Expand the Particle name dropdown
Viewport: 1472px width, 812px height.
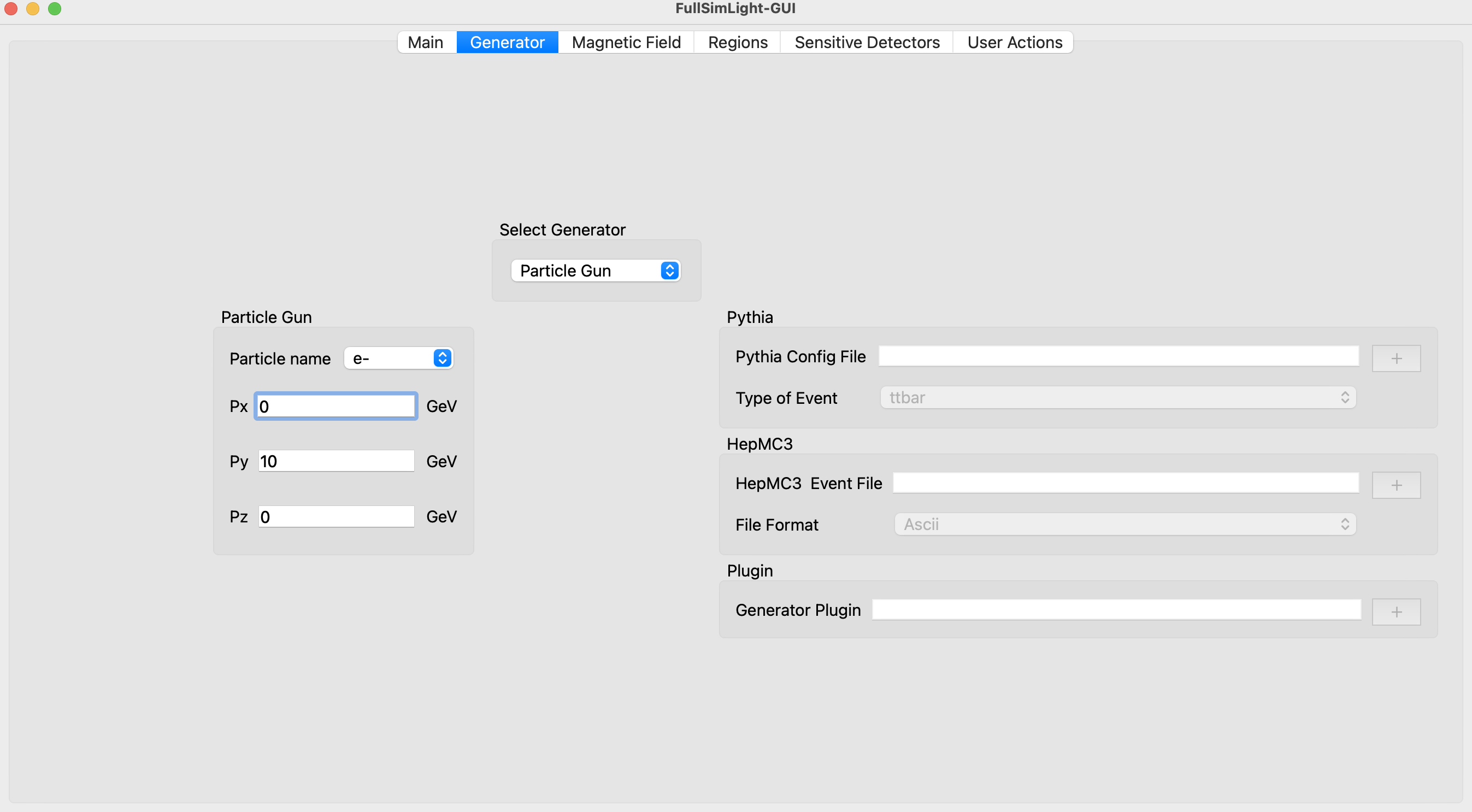(398, 358)
